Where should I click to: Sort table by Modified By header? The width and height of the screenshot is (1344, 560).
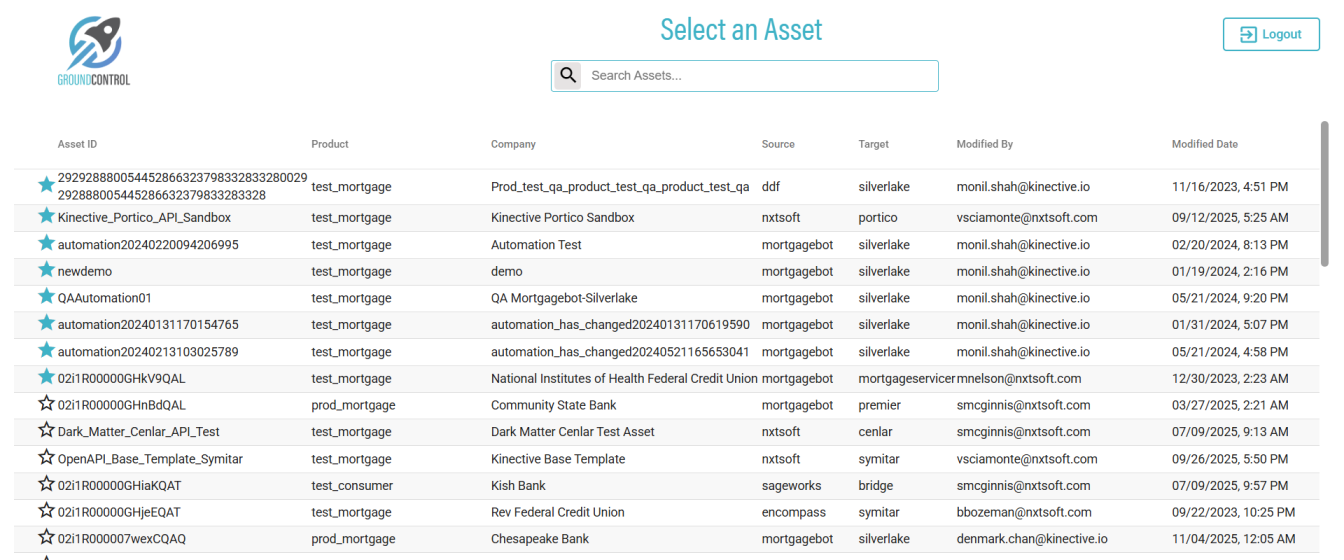pos(984,144)
